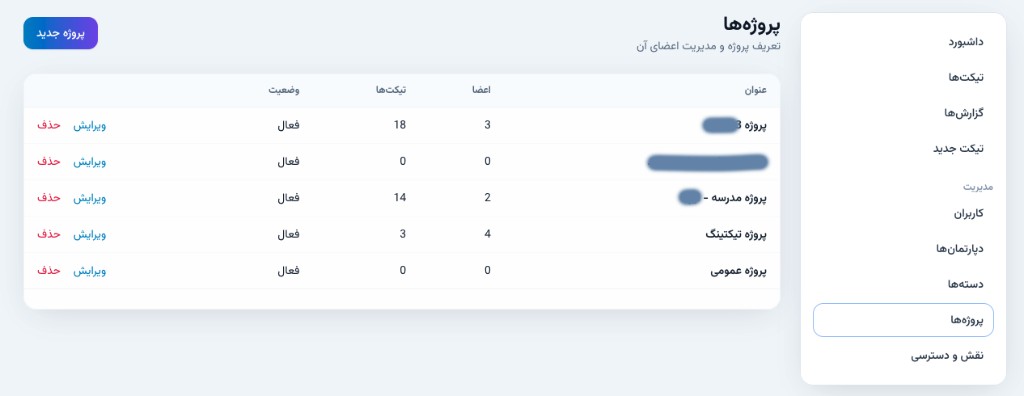The image size is (1024, 396).
Task: Delete the پروژه عمومی project
Action: click(x=48, y=271)
